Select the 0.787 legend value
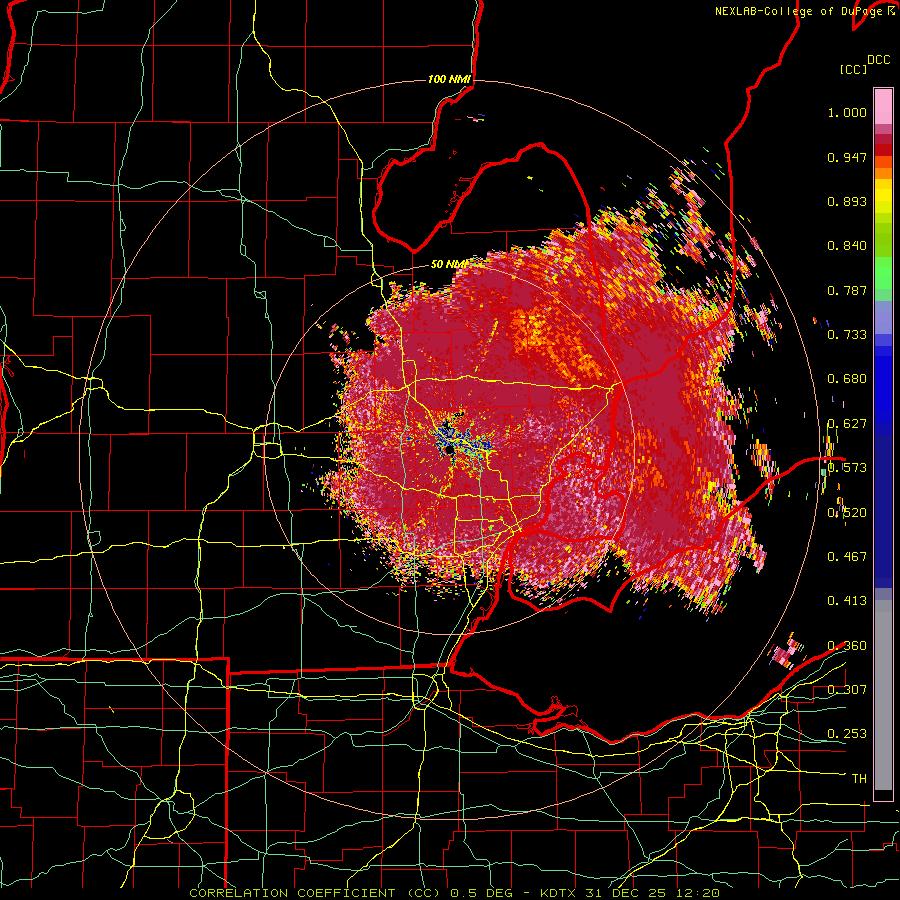Screen dimensions: 900x900 847,290
